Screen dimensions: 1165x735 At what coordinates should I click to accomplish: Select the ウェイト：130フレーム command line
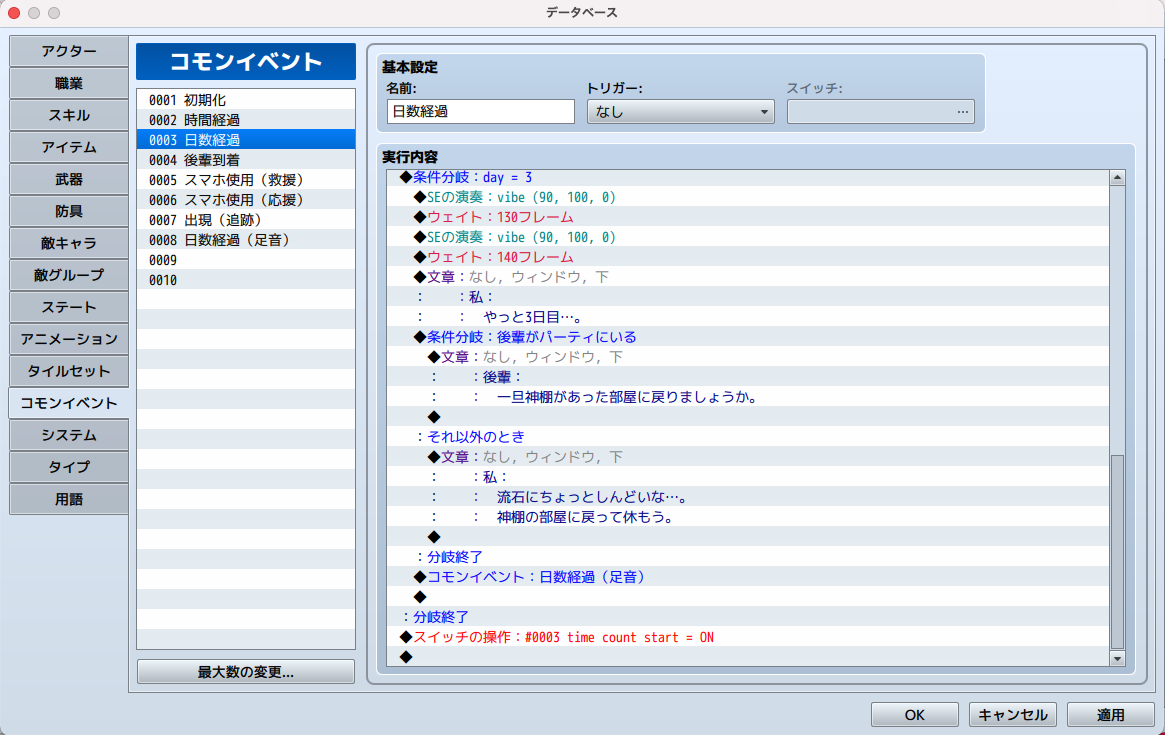tap(500, 217)
